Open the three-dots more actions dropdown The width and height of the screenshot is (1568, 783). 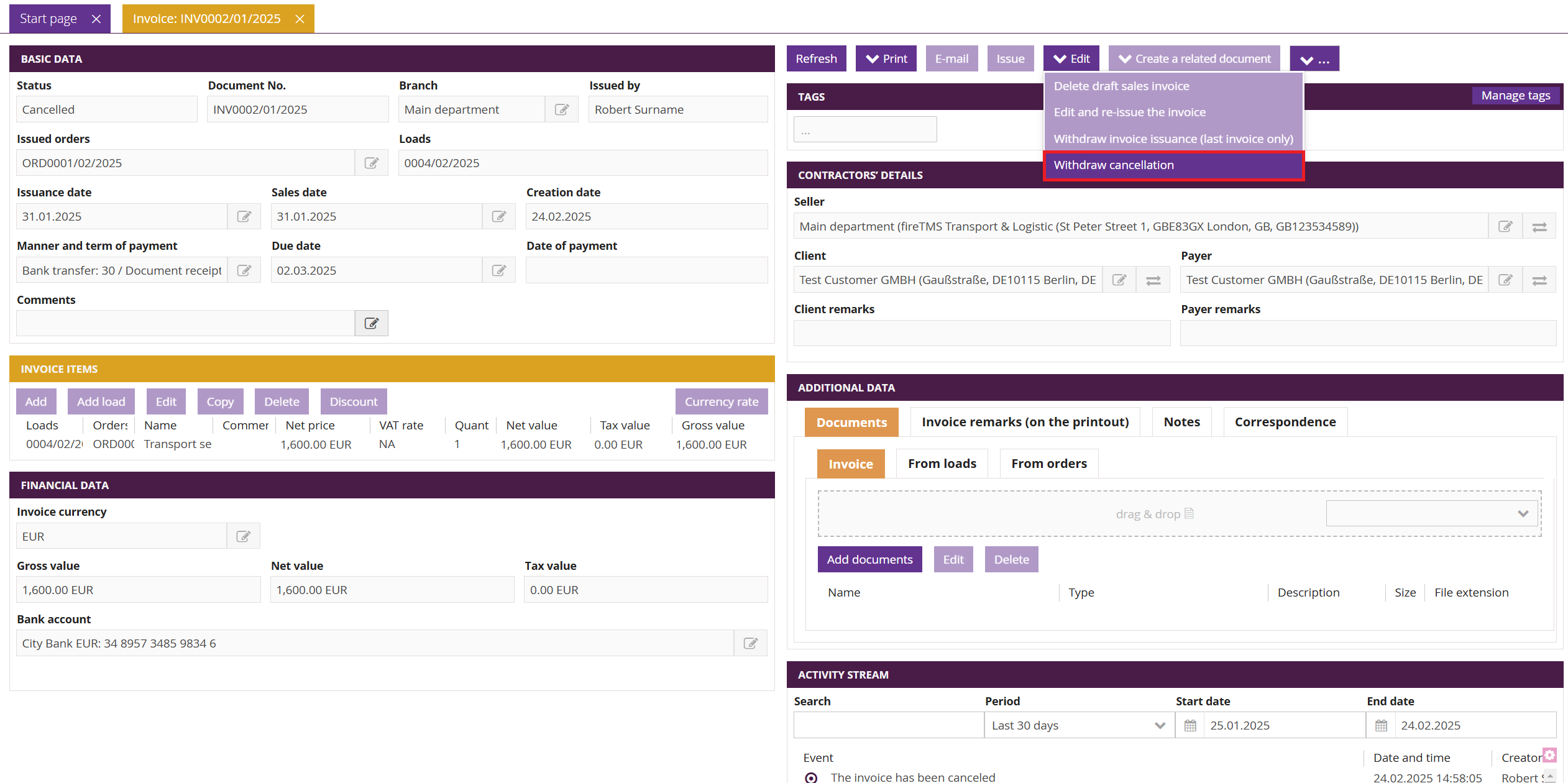[x=1314, y=59]
